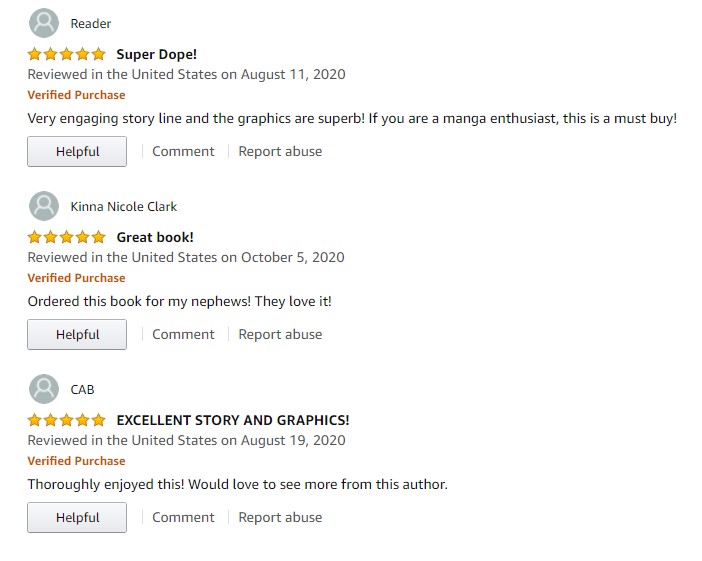Report abuse on CAB's review
Viewport: 702px width, 561px height.
[x=280, y=518]
